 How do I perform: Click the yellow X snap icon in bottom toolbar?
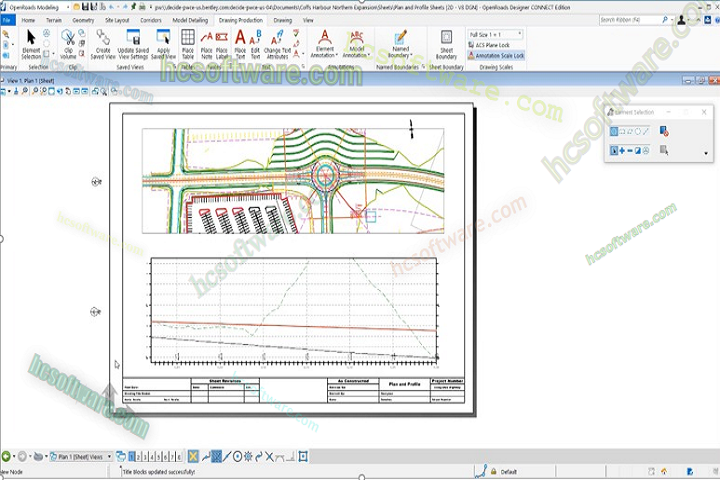pyautogui.click(x=193, y=457)
